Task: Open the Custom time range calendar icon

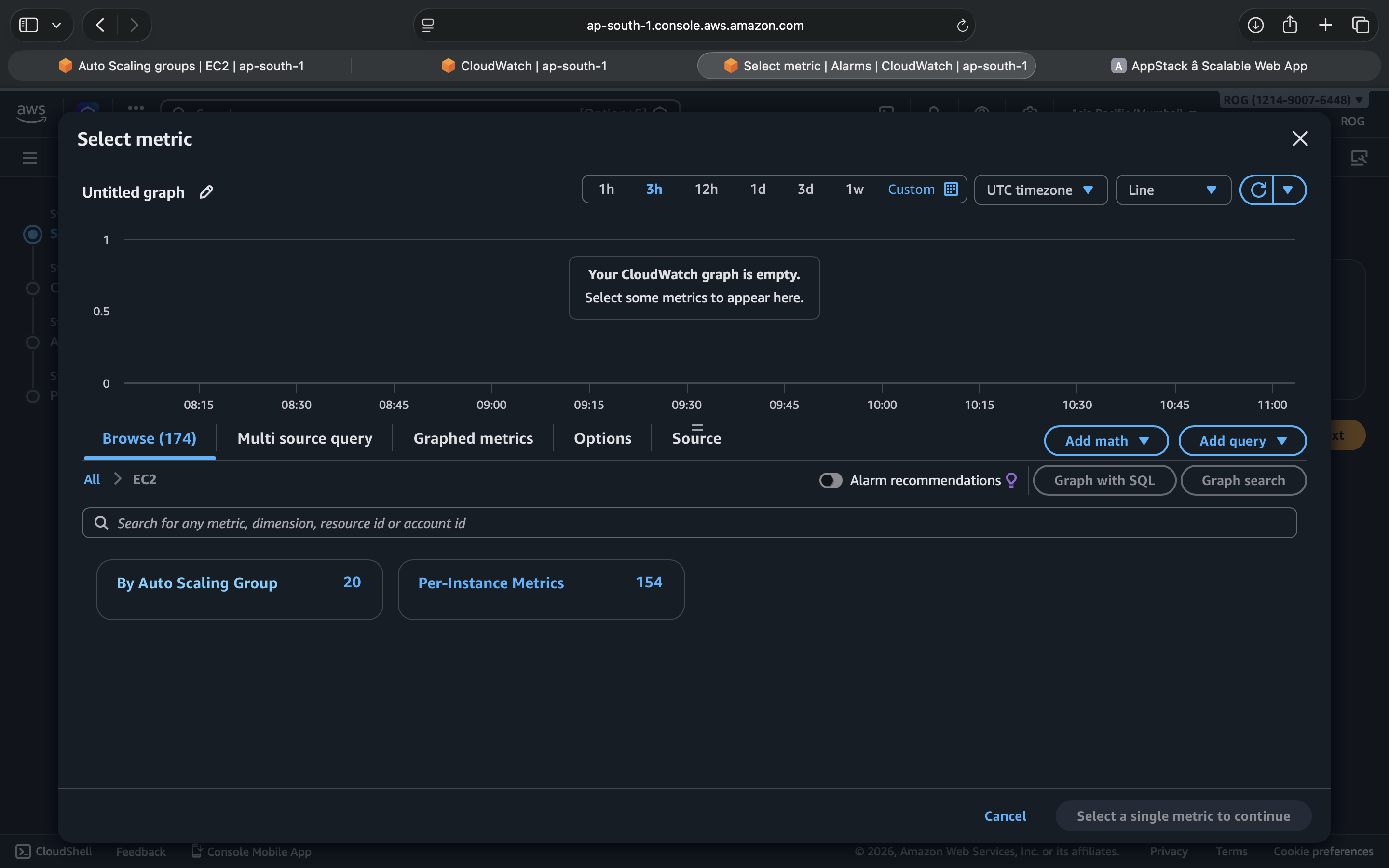Action: point(951,190)
